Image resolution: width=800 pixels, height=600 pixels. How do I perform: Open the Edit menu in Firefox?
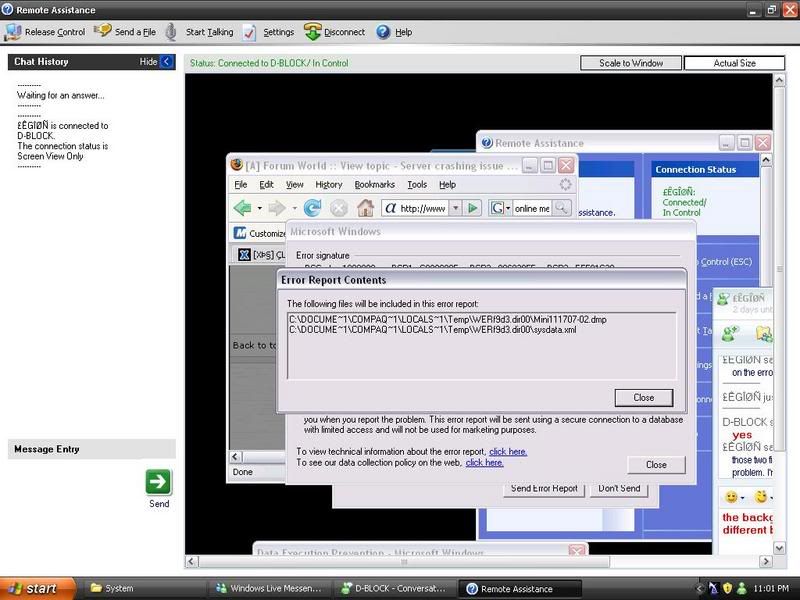[x=266, y=185]
